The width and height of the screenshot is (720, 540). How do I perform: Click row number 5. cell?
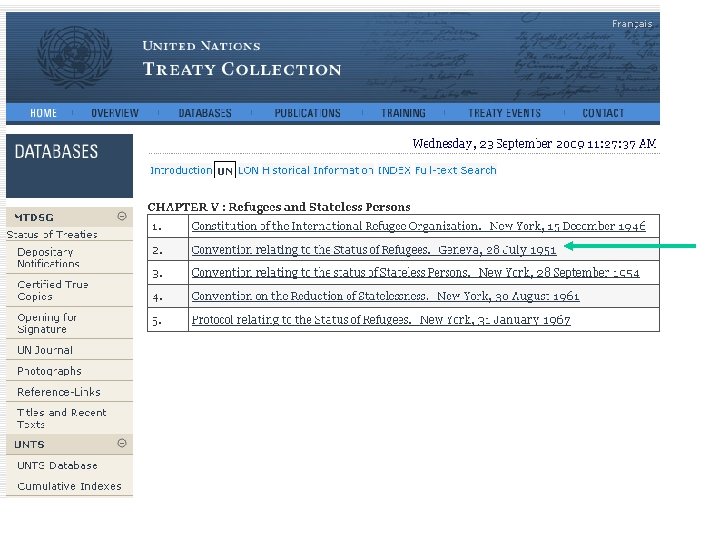coord(168,320)
